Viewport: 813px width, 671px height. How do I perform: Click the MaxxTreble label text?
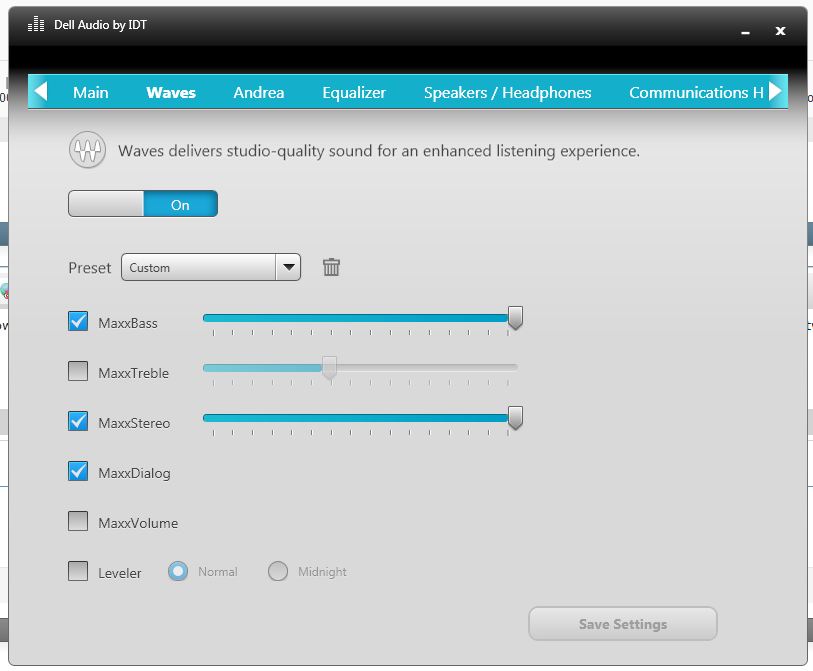[x=134, y=373]
